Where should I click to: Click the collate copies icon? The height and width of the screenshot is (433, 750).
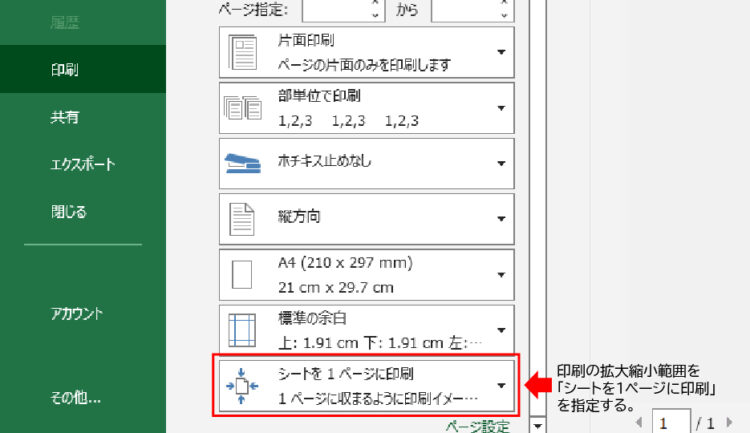(x=243, y=108)
